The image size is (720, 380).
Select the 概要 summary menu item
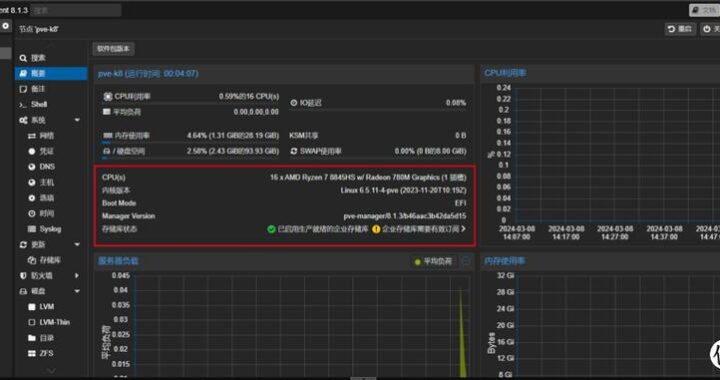point(51,73)
